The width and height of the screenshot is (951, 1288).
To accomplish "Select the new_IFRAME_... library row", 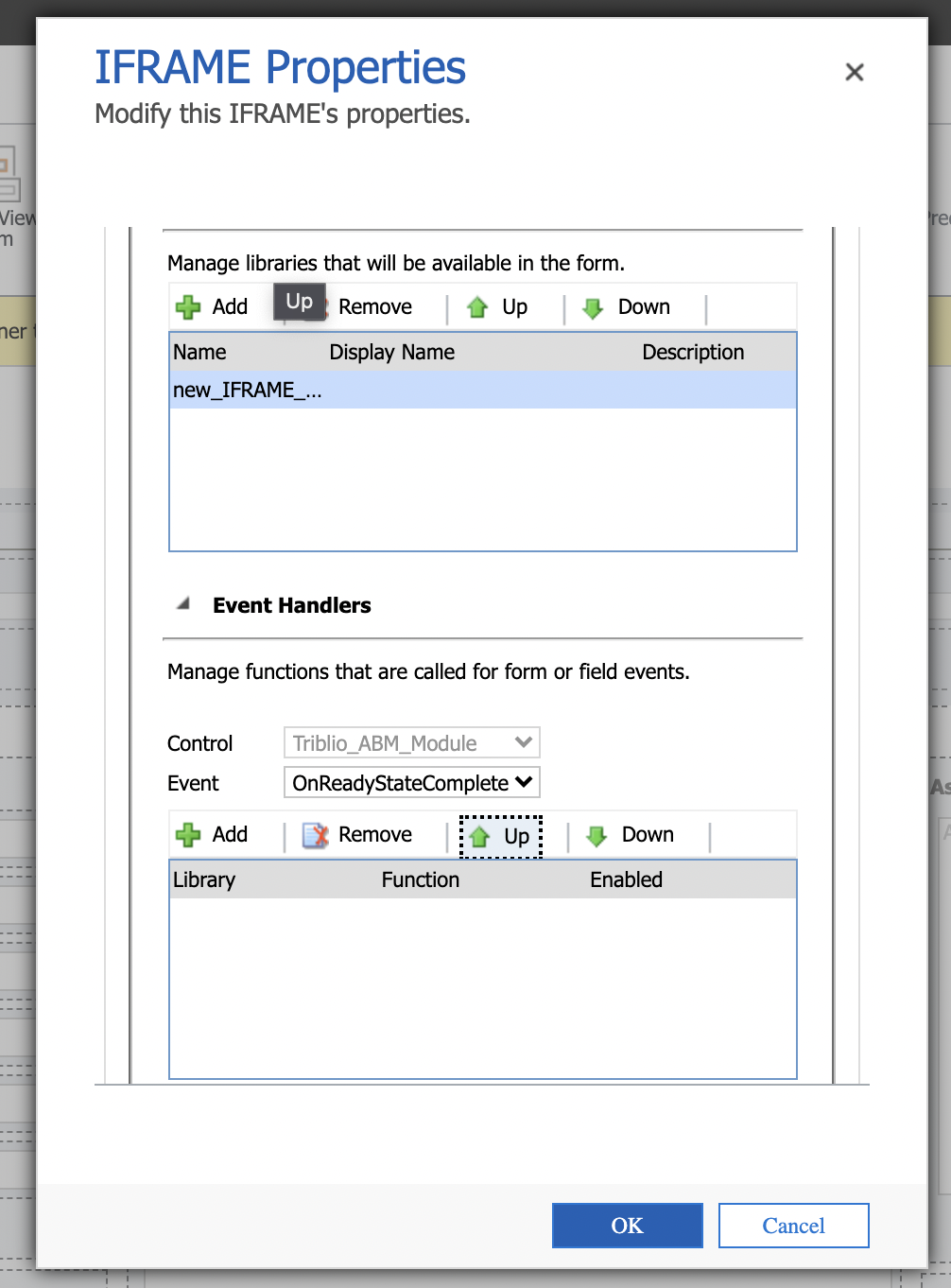I will tap(483, 390).
